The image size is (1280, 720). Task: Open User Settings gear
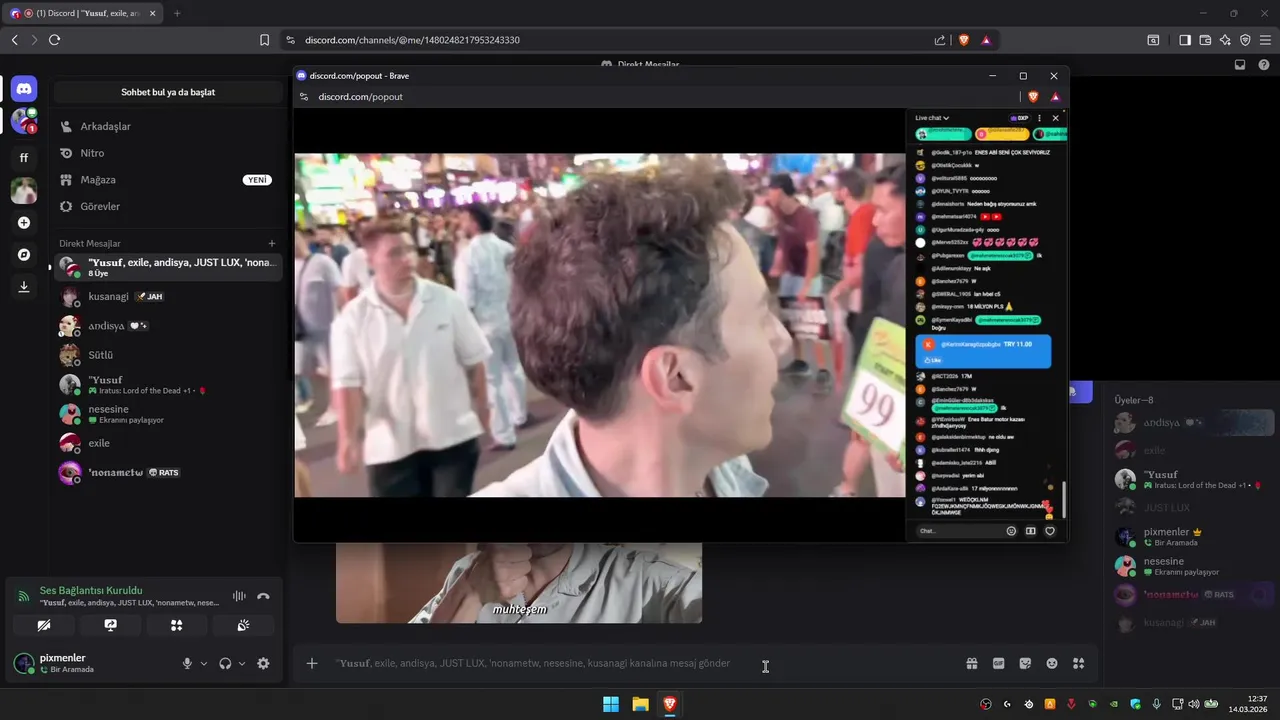263,663
